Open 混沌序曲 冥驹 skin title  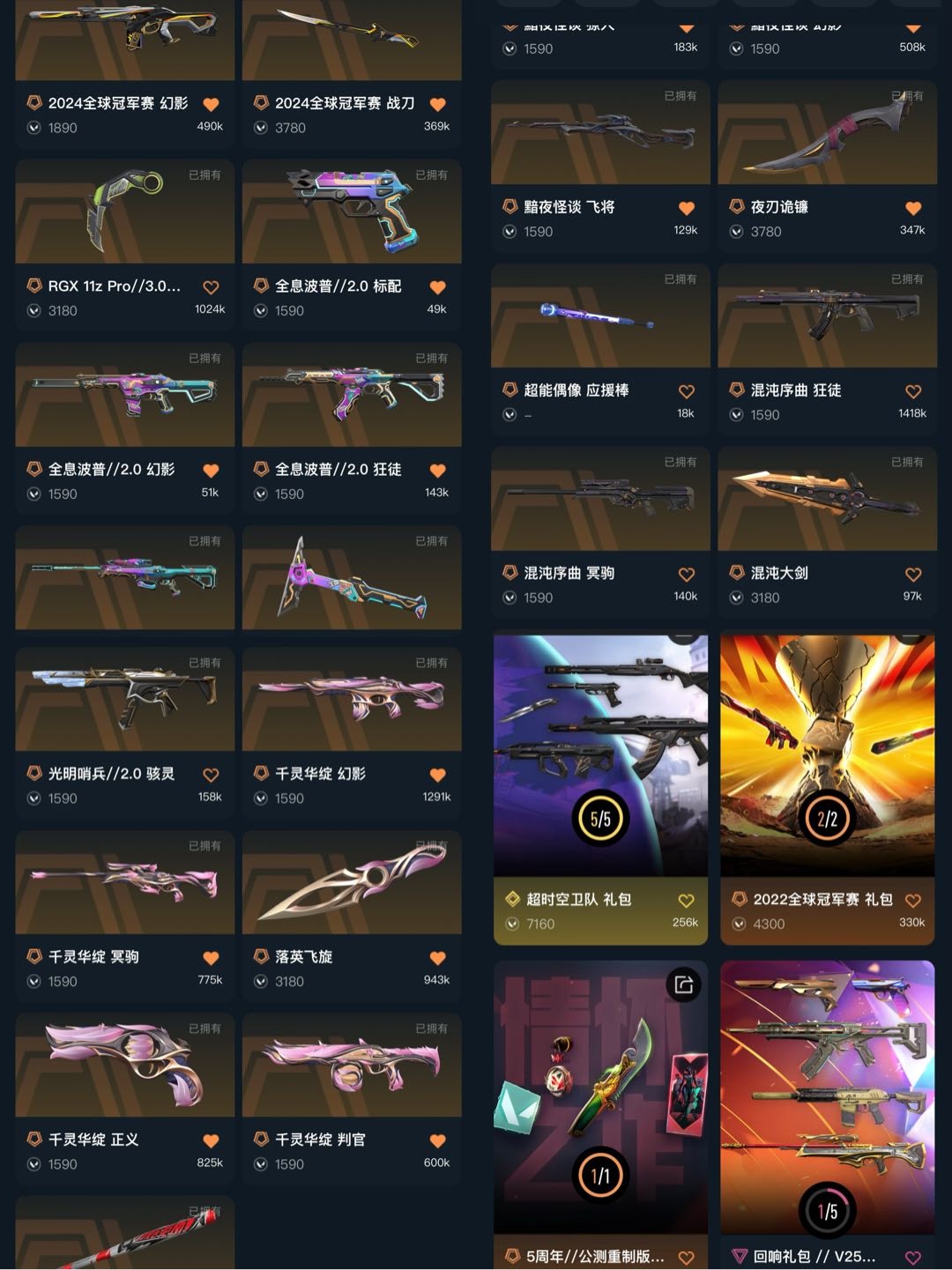coord(569,573)
